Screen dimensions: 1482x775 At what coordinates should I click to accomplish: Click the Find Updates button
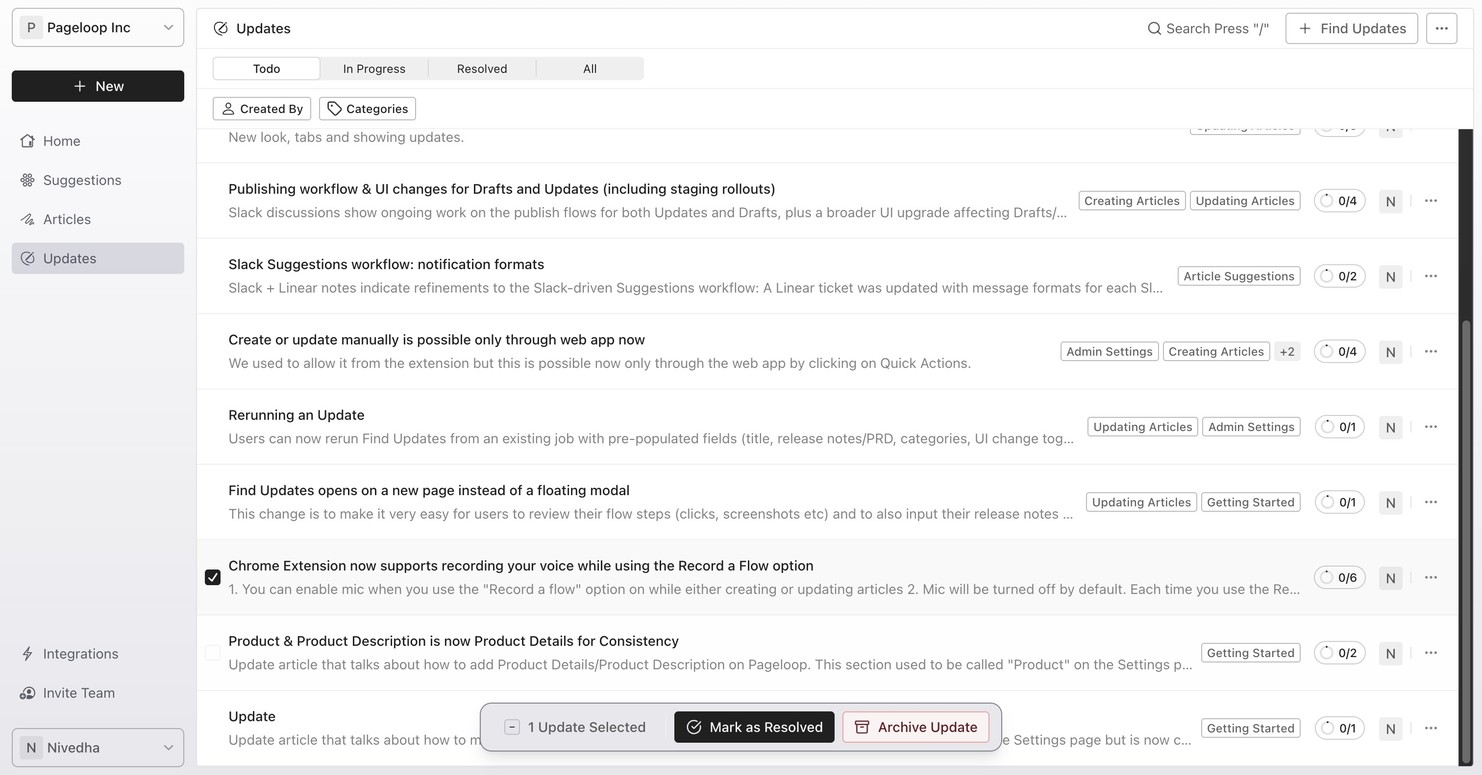tap(1352, 28)
